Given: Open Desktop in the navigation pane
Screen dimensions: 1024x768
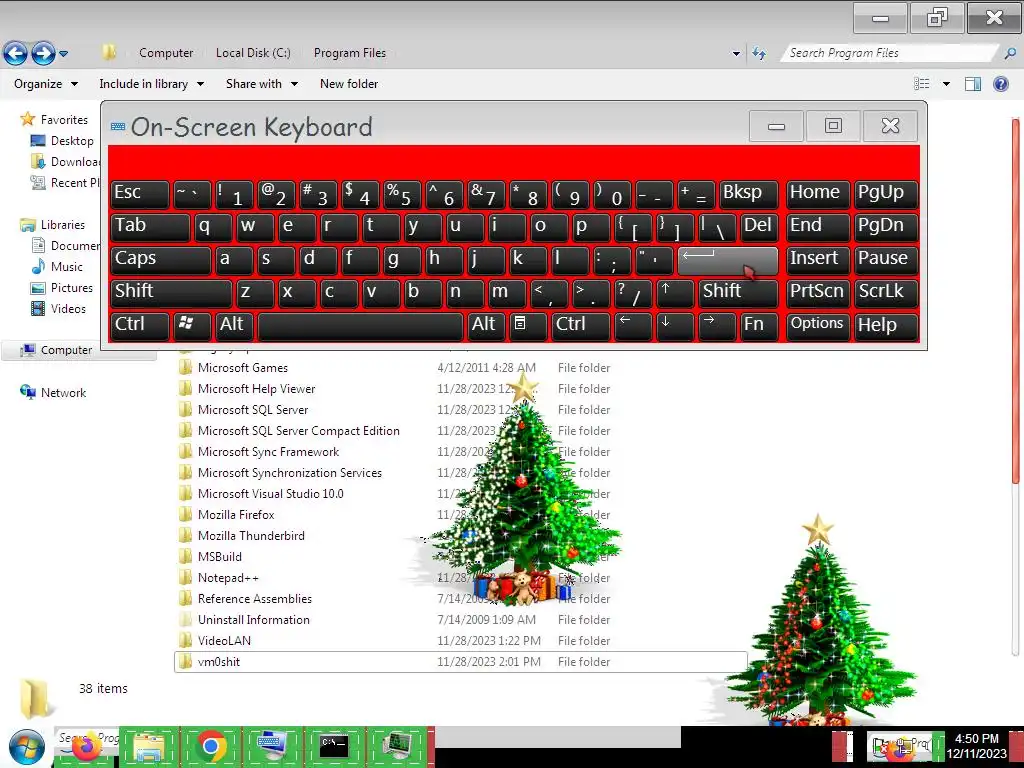Looking at the screenshot, I should pyautogui.click(x=72, y=140).
